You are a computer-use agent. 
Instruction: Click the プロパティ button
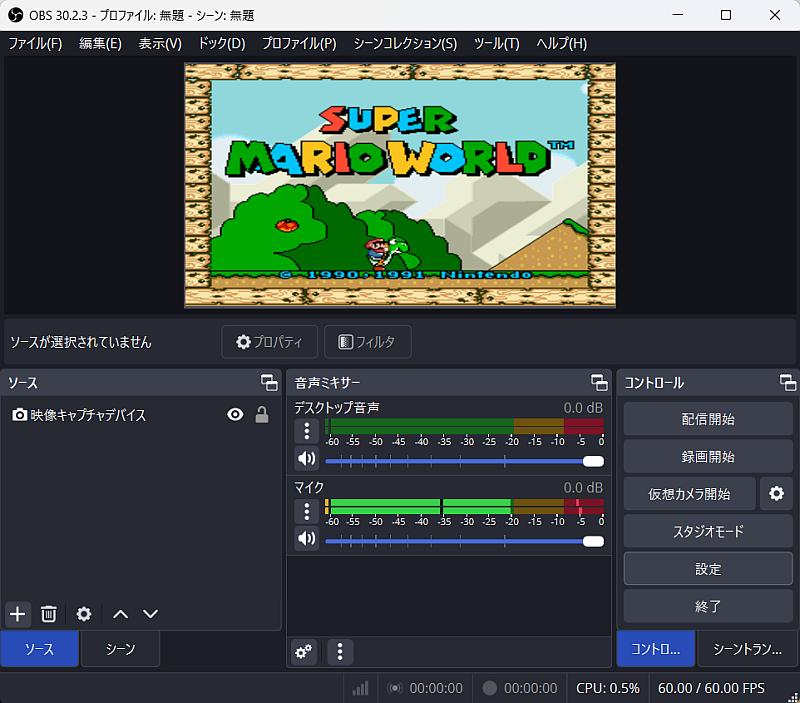[269, 341]
